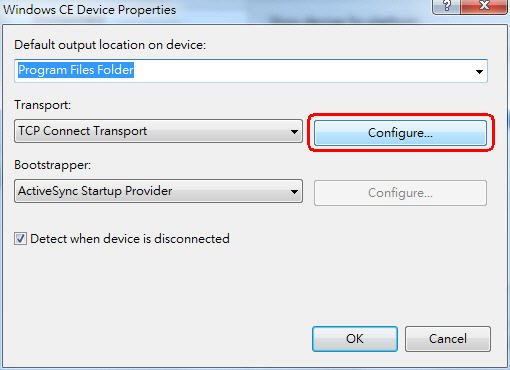
Task: Click the 'Detect when device is disconnected' label text
Action: [130, 239]
